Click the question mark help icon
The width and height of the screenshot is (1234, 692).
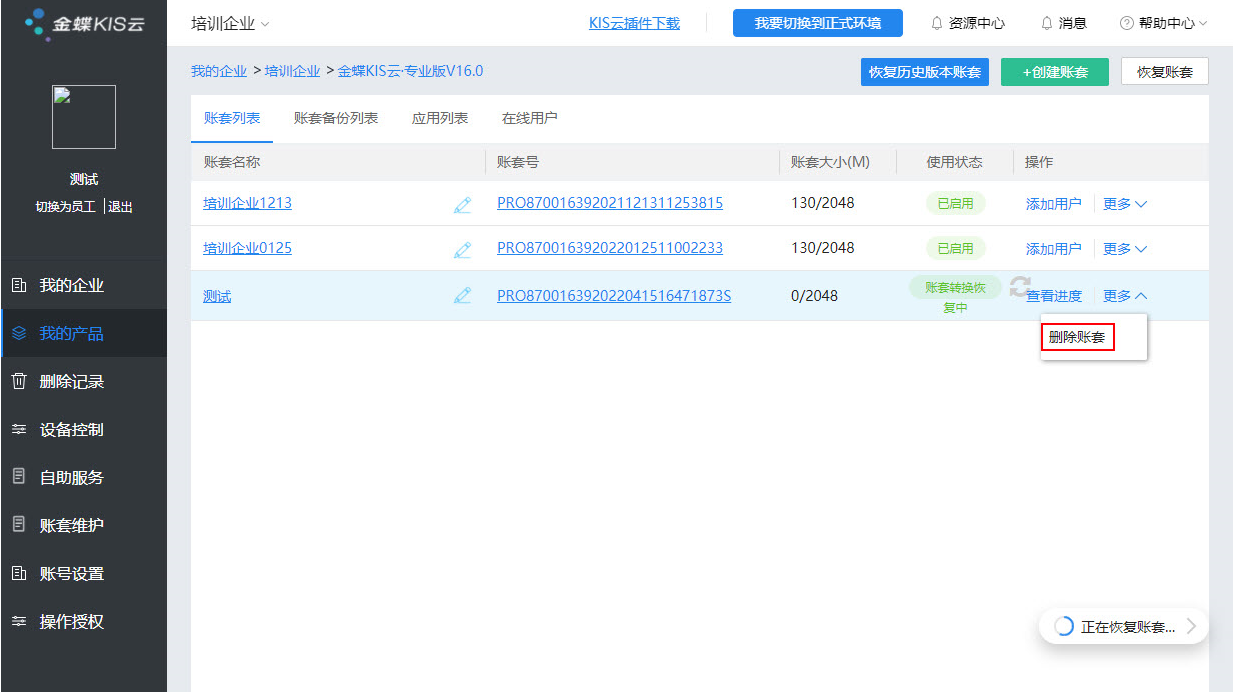[1127, 23]
